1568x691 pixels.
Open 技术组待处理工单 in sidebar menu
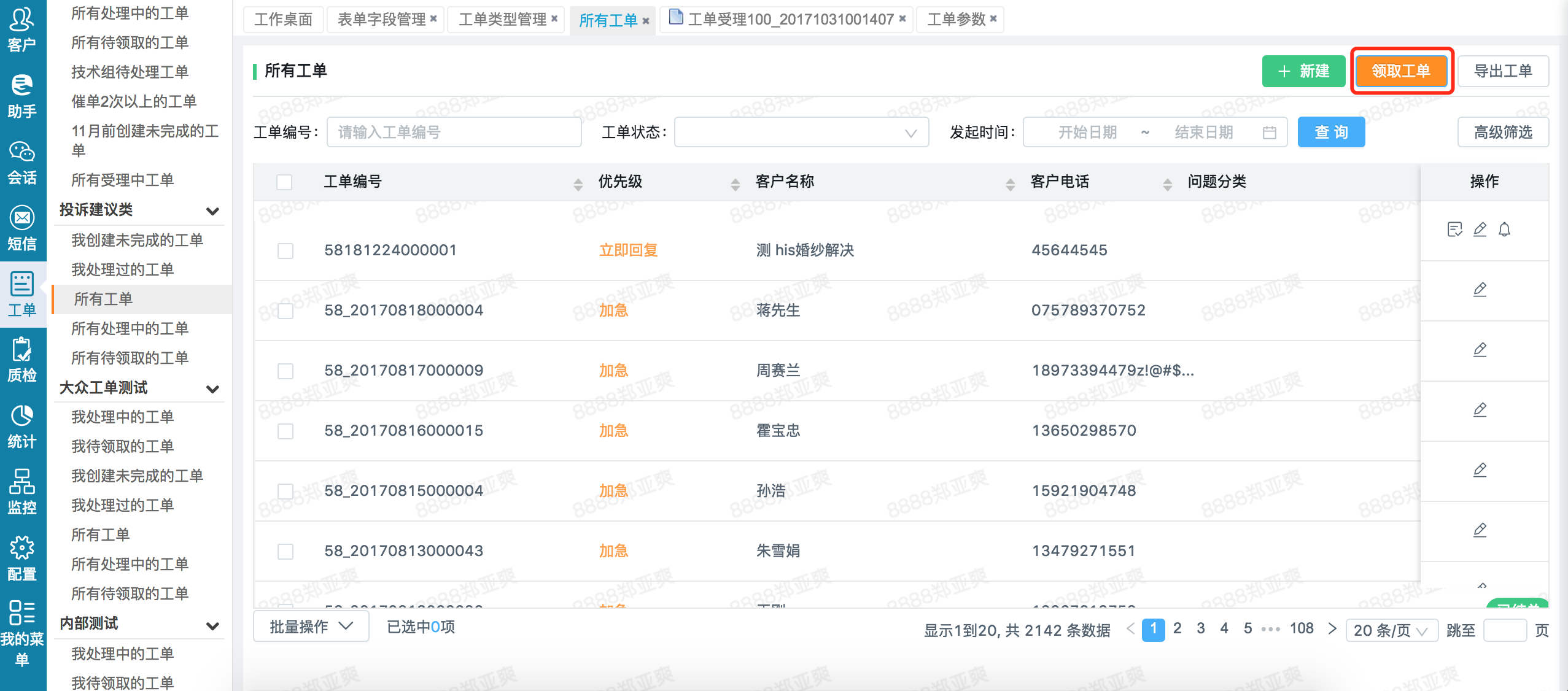coord(130,72)
